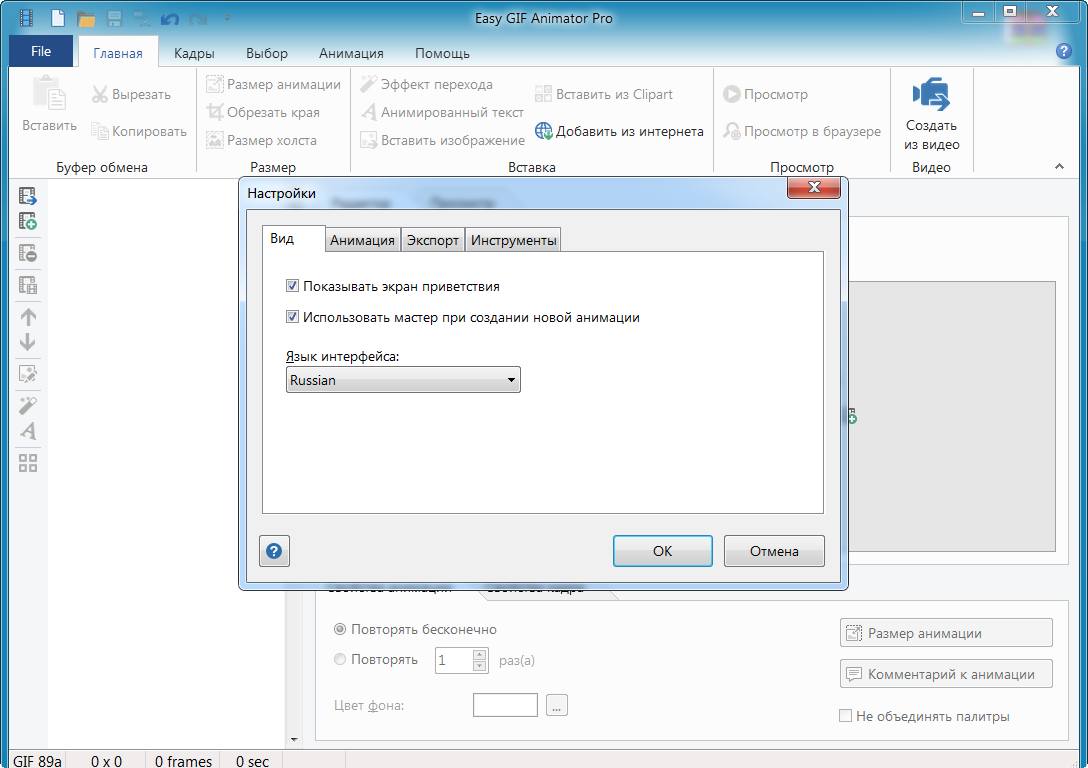Click Вставить из Clipart
The width and height of the screenshot is (1088, 768).
tap(604, 94)
